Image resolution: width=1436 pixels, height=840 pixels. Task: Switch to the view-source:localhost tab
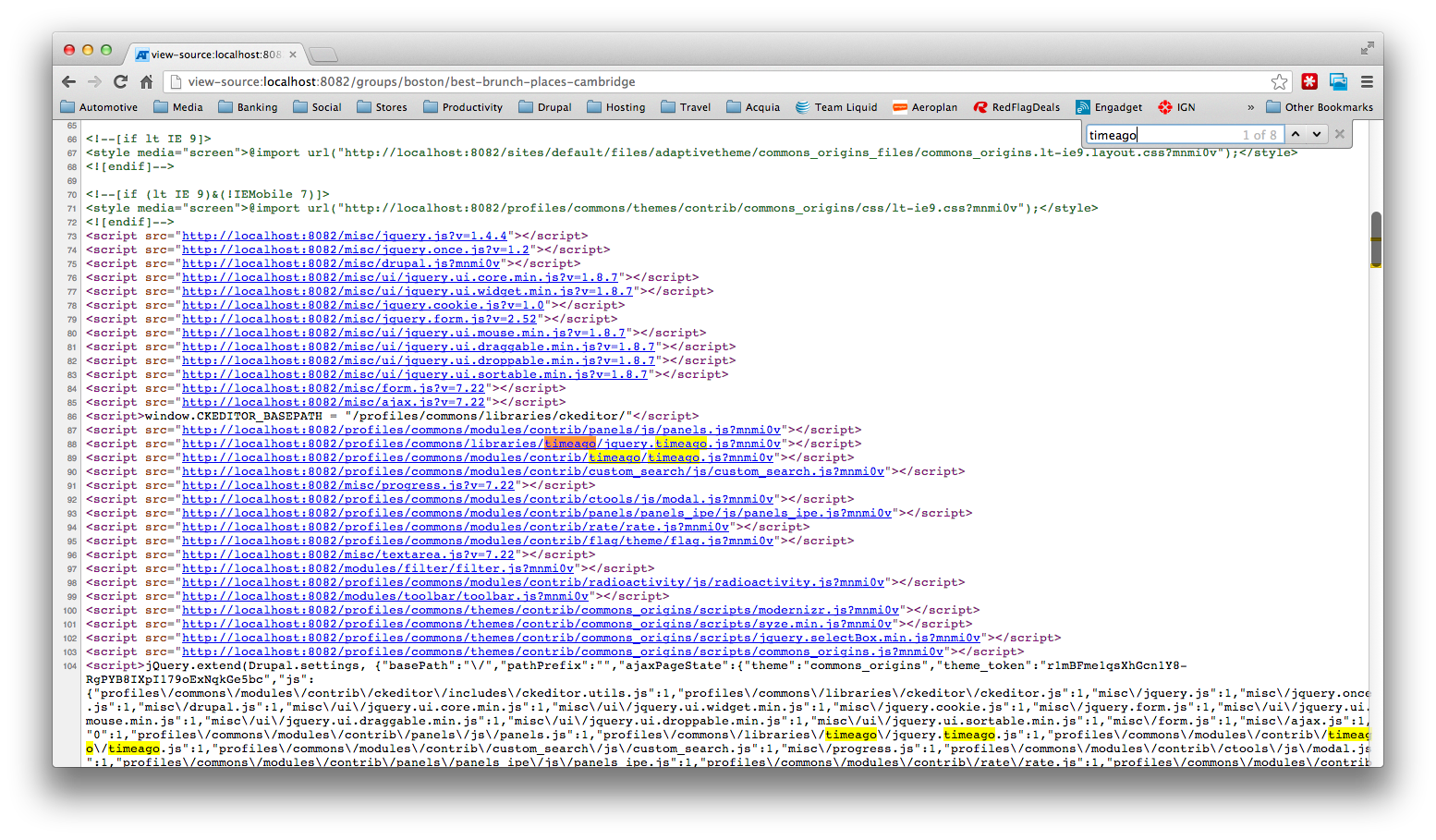click(216, 55)
